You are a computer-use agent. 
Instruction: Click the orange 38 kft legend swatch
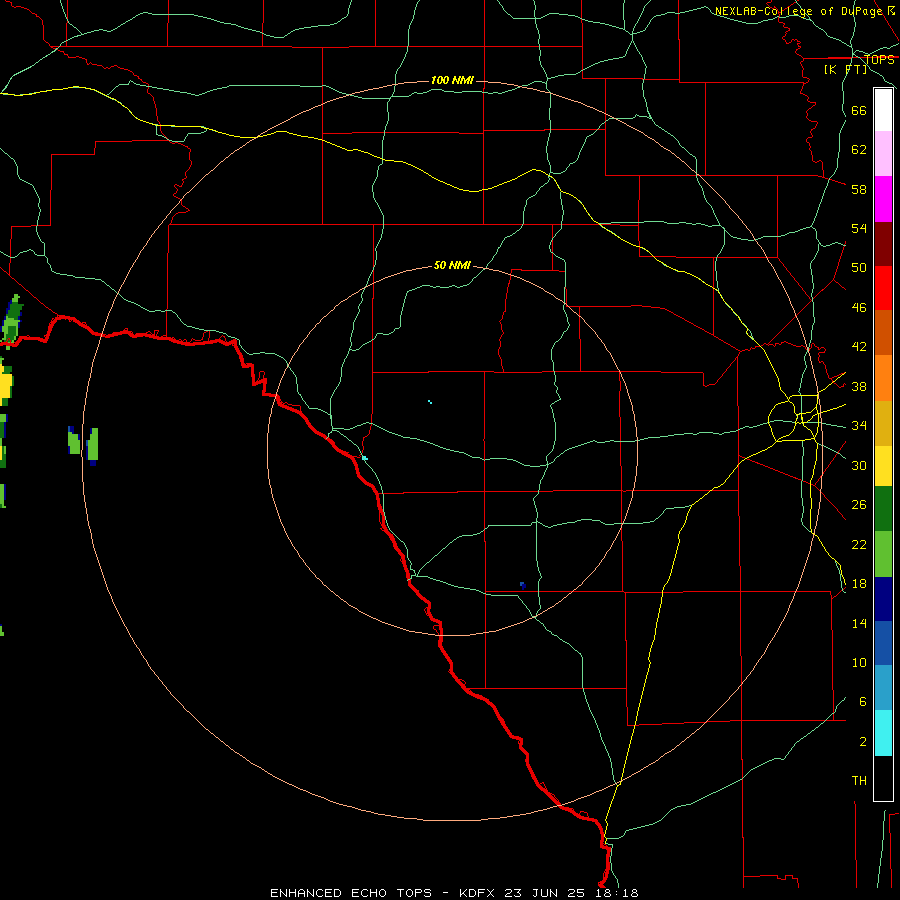[x=883, y=378]
